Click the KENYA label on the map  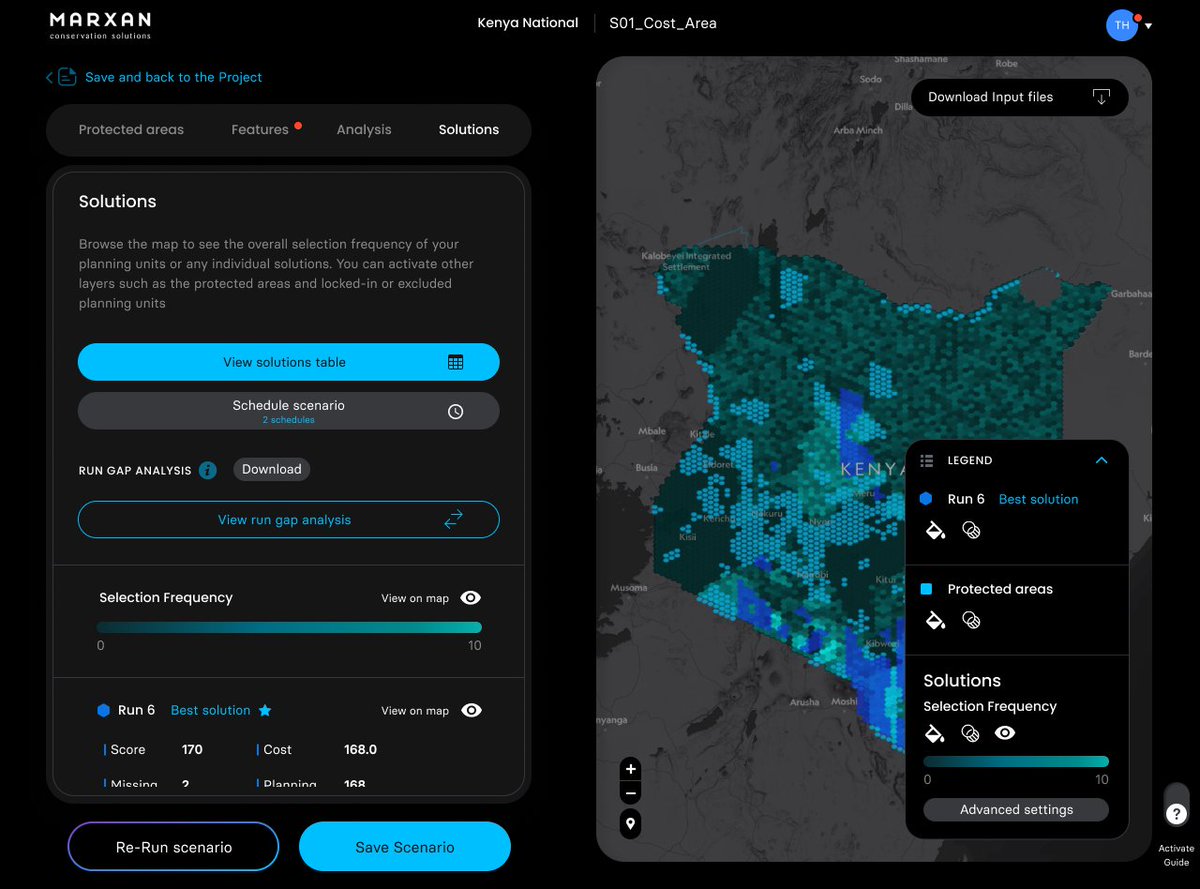point(874,469)
